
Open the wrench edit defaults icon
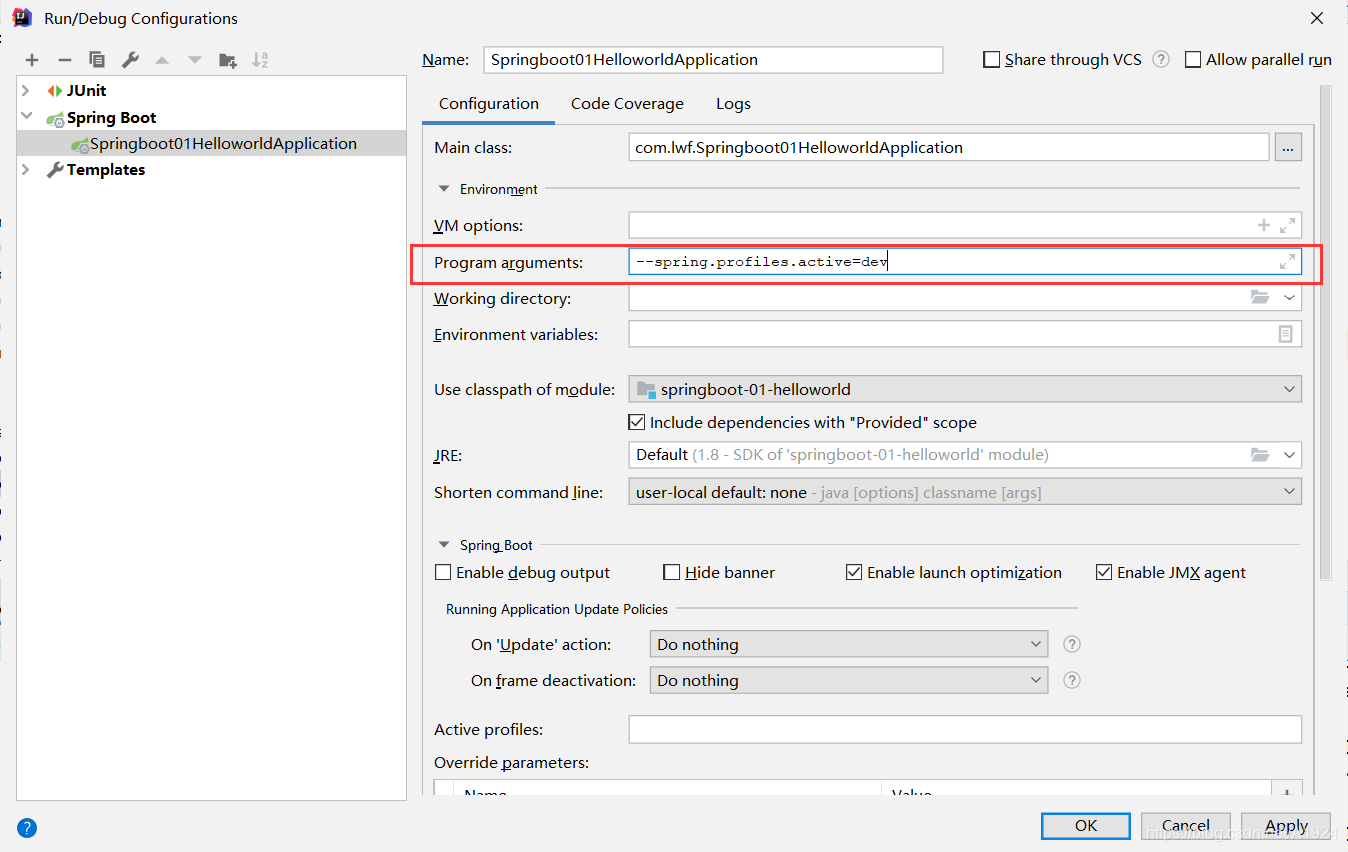click(130, 60)
